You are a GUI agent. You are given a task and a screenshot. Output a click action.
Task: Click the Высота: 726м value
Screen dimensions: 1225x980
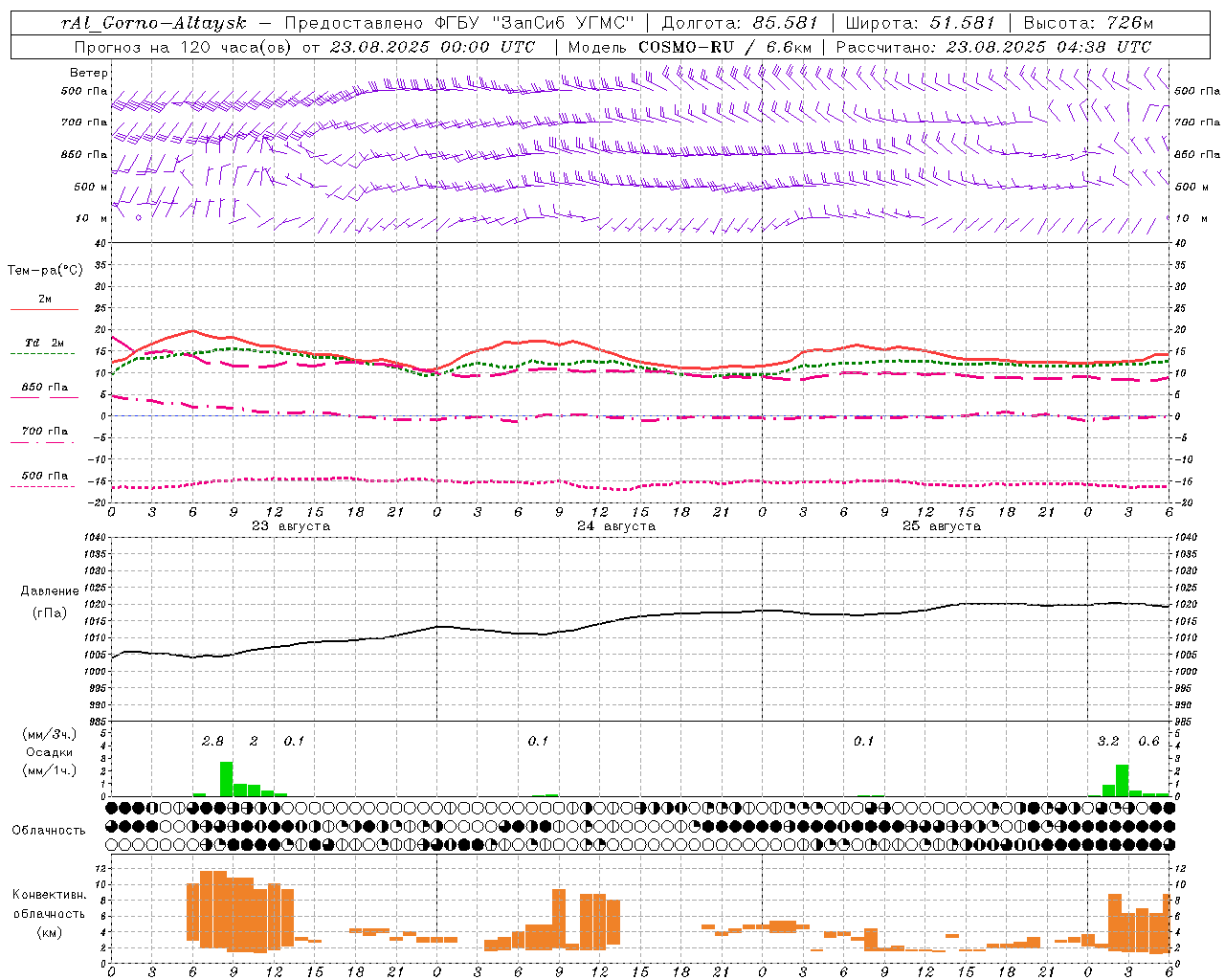point(1088,23)
